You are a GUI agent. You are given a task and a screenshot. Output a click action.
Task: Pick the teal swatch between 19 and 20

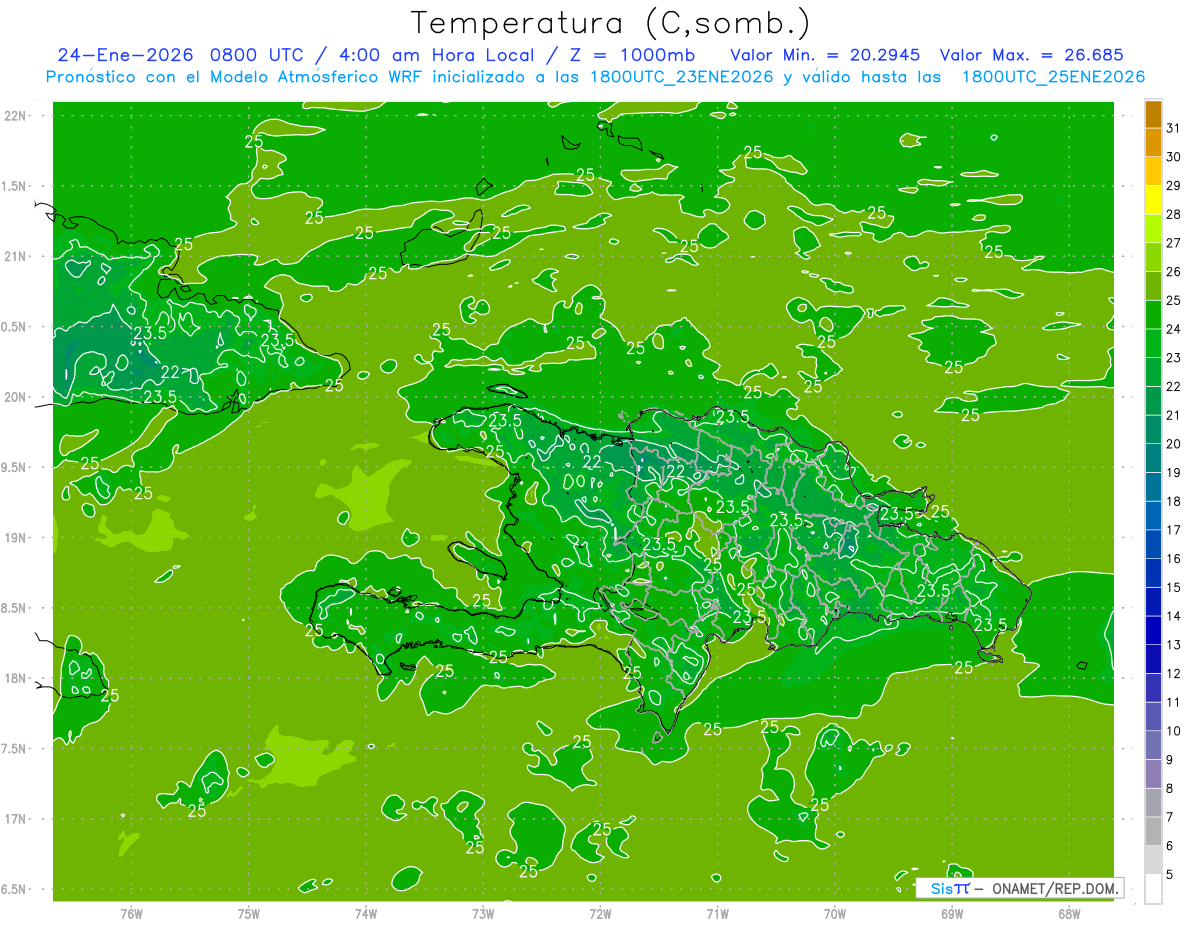tap(1153, 459)
